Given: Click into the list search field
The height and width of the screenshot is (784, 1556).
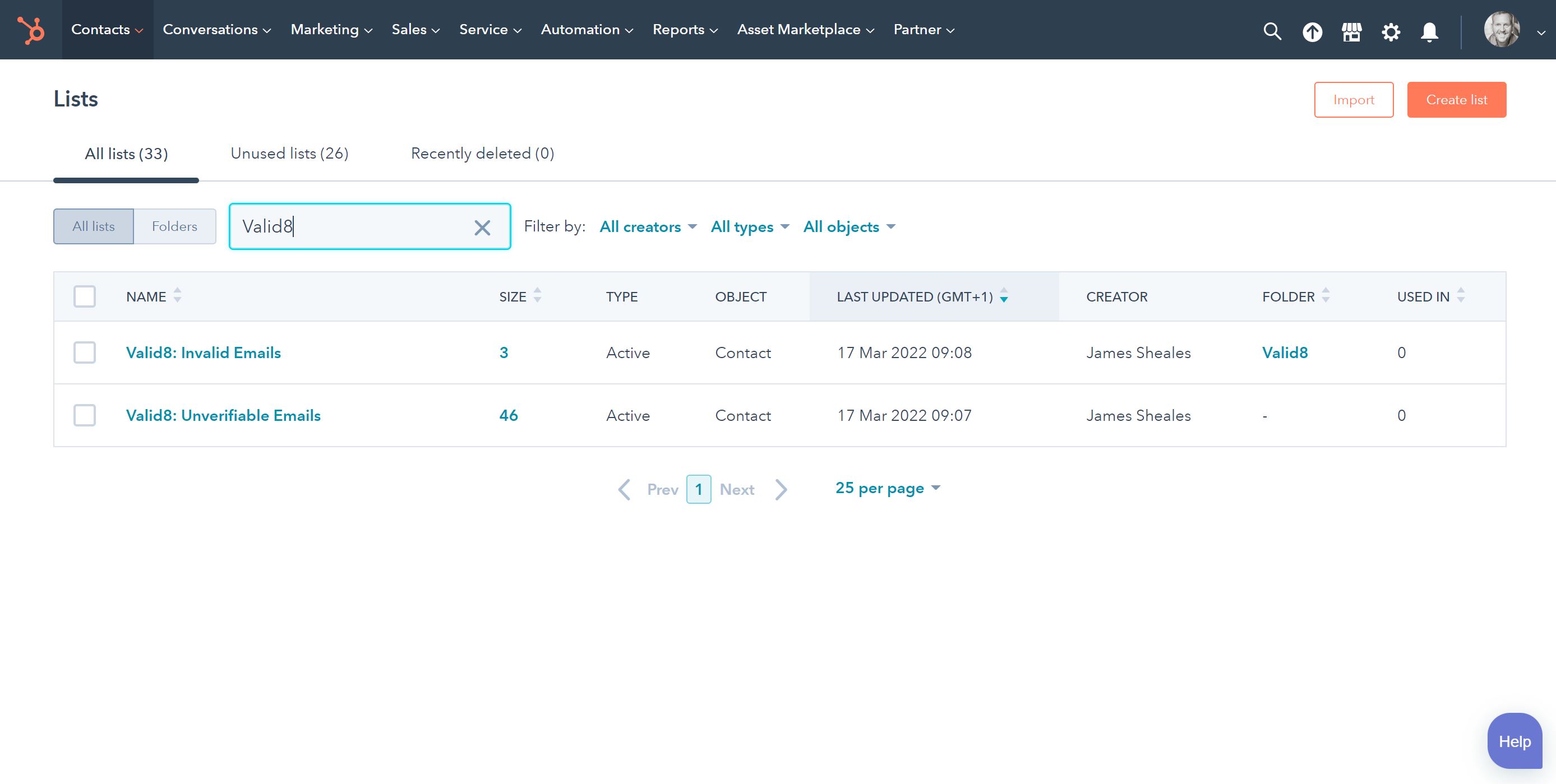Looking at the screenshot, I should pyautogui.click(x=350, y=226).
